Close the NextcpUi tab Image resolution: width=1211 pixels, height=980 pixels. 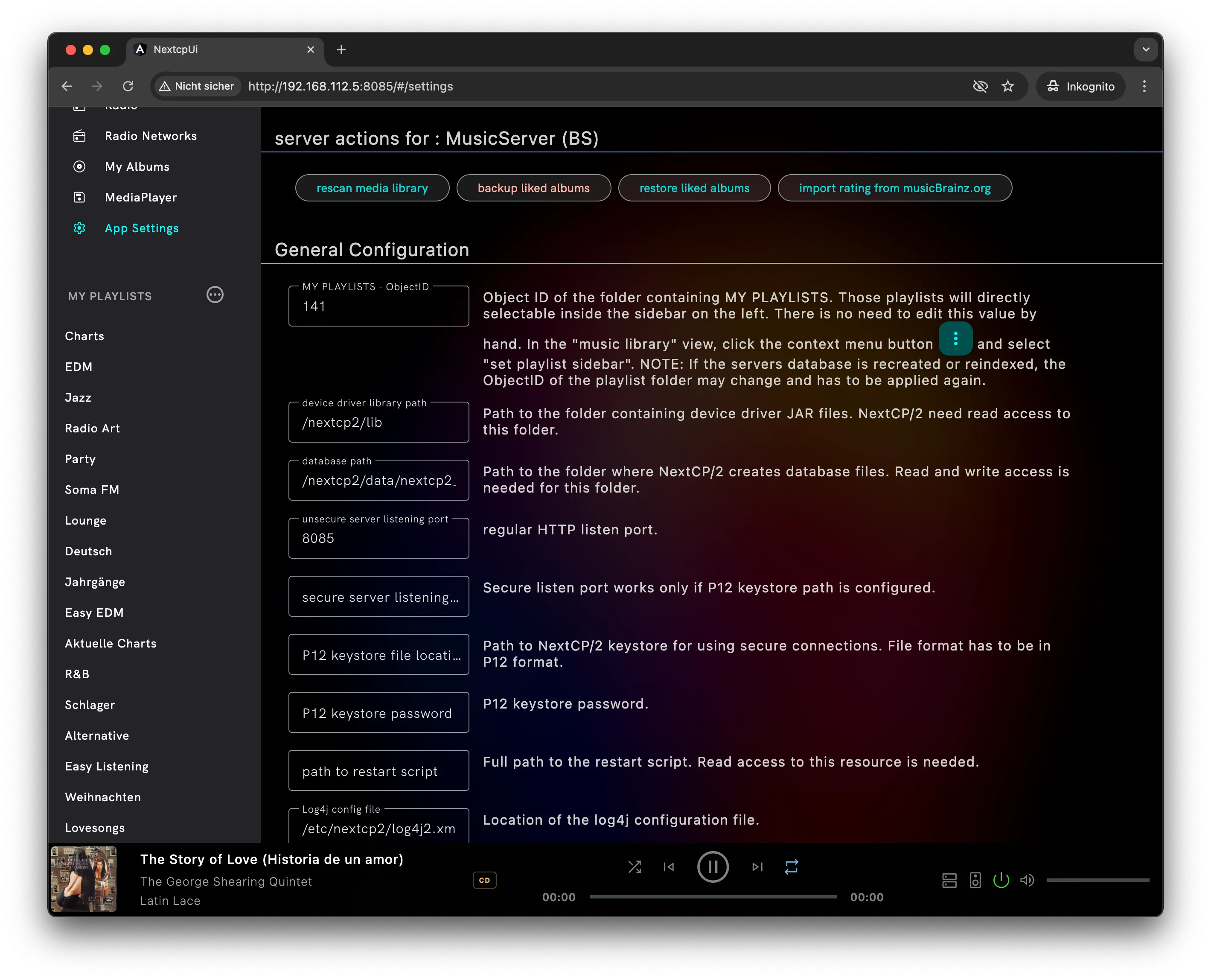pos(310,50)
